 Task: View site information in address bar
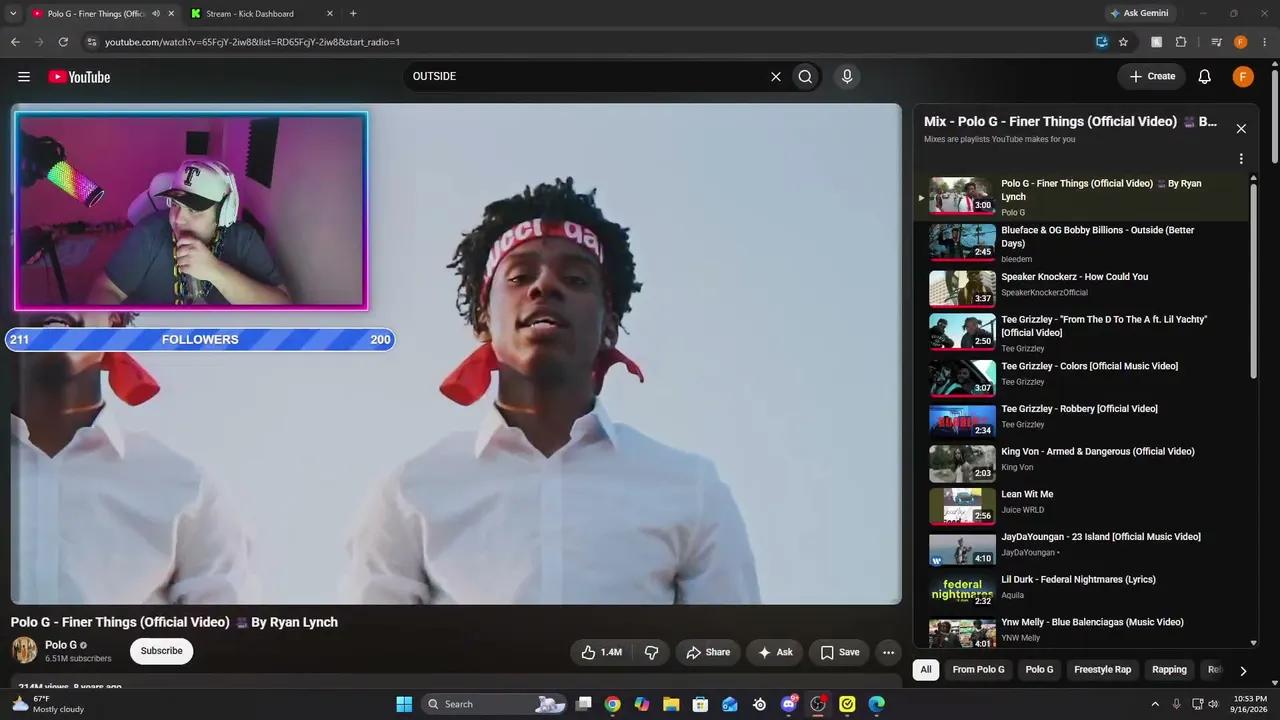[x=91, y=42]
